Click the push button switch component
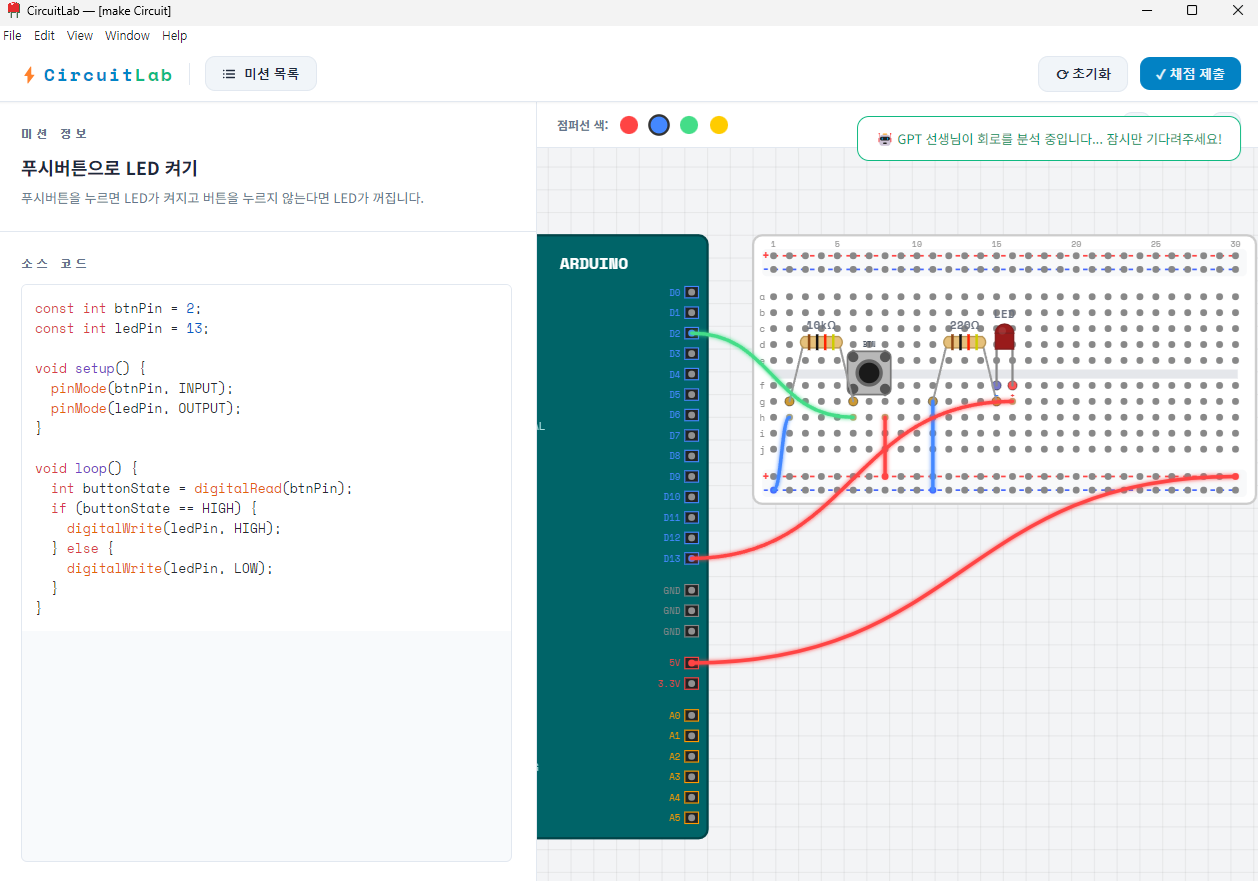Screen dimensions: 1258x881 pos(869,373)
